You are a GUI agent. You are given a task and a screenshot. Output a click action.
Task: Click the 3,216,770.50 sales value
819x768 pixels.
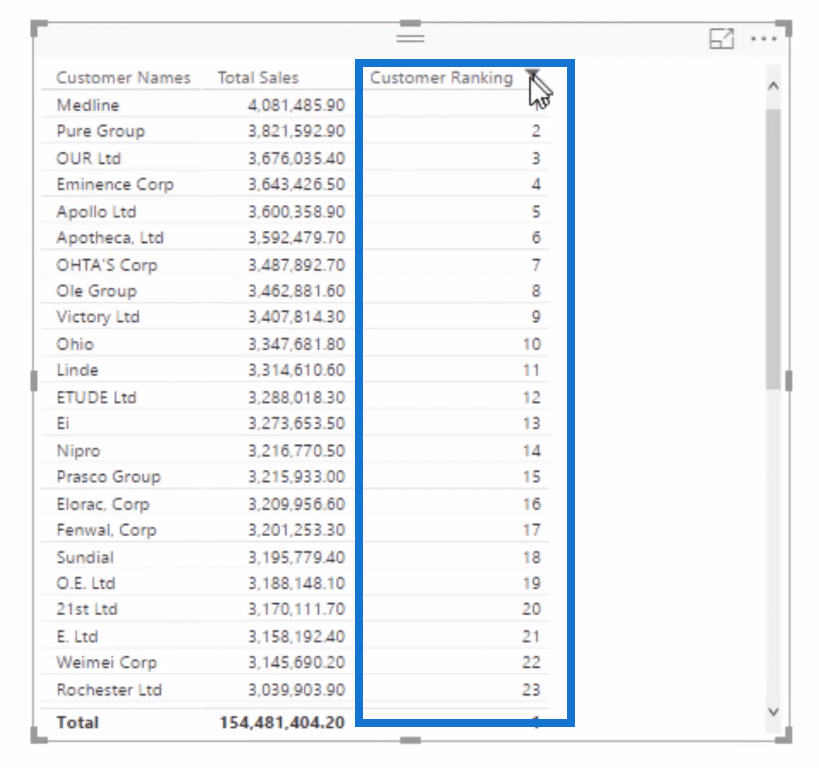point(296,451)
